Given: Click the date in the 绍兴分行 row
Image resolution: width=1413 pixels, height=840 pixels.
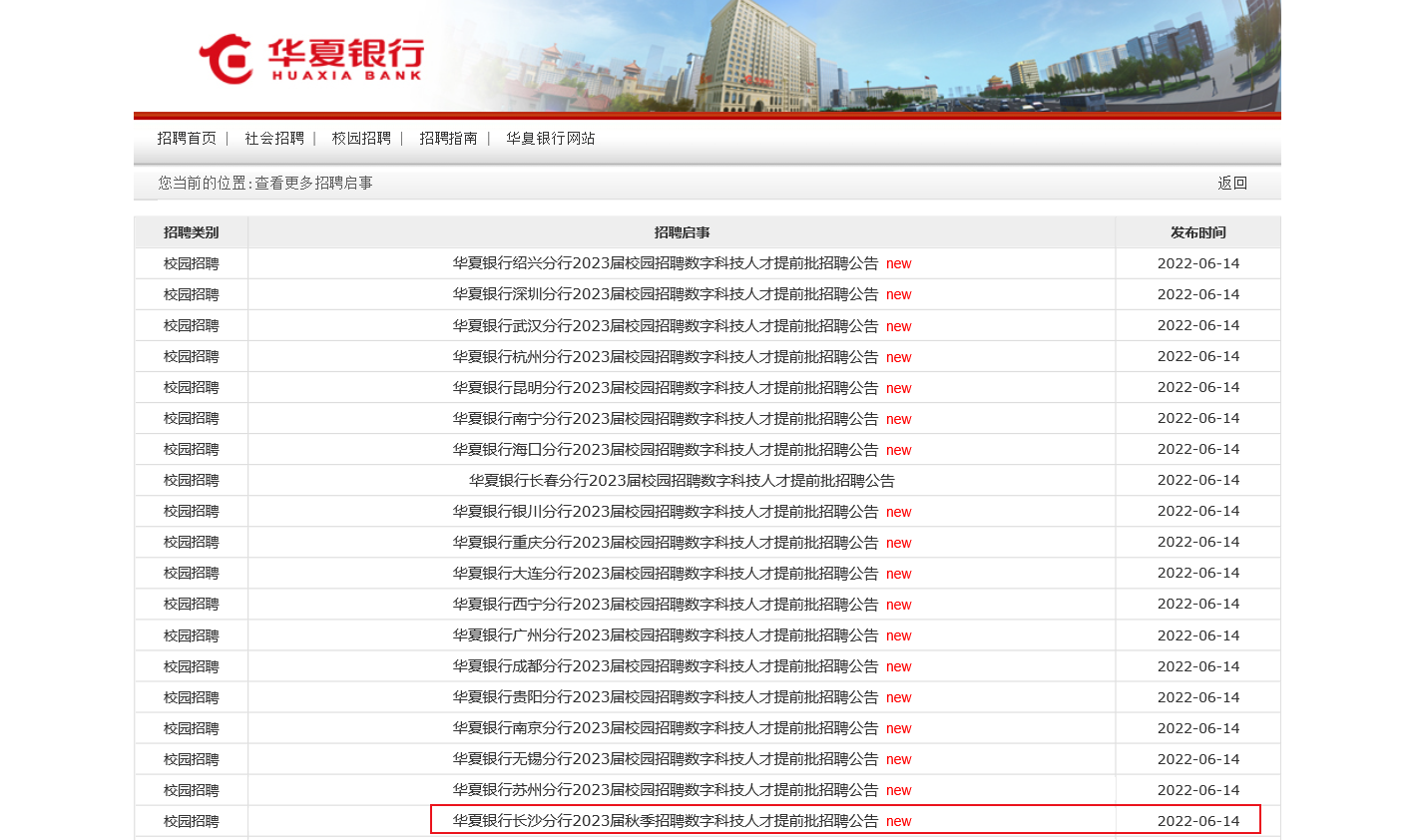Looking at the screenshot, I should point(1198,263).
